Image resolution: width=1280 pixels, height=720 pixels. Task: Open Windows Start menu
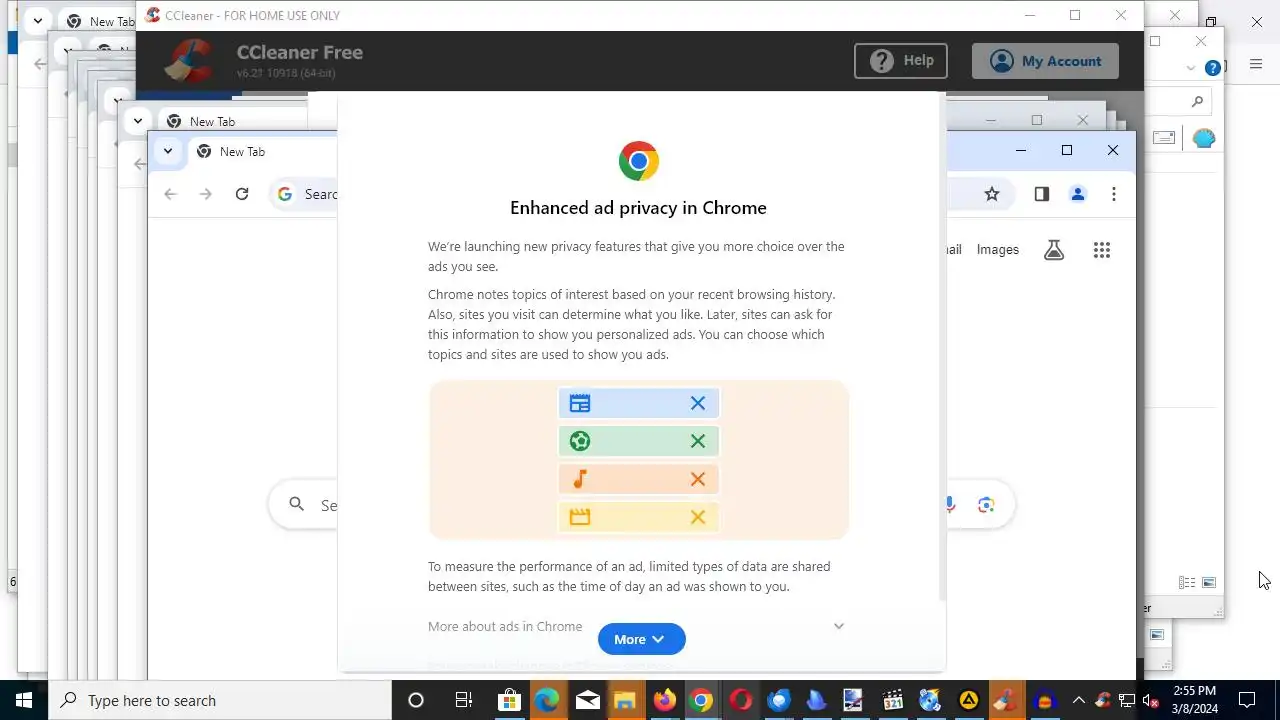(24, 700)
